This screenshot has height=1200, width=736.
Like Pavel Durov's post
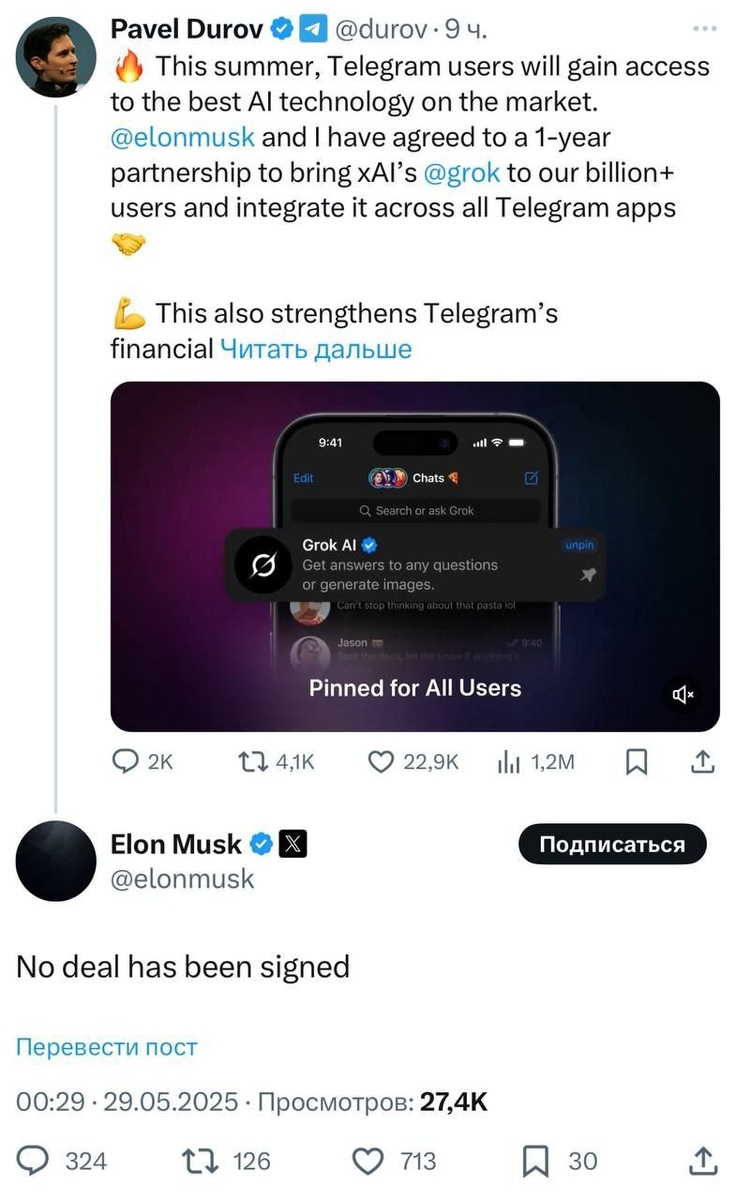[x=383, y=762]
